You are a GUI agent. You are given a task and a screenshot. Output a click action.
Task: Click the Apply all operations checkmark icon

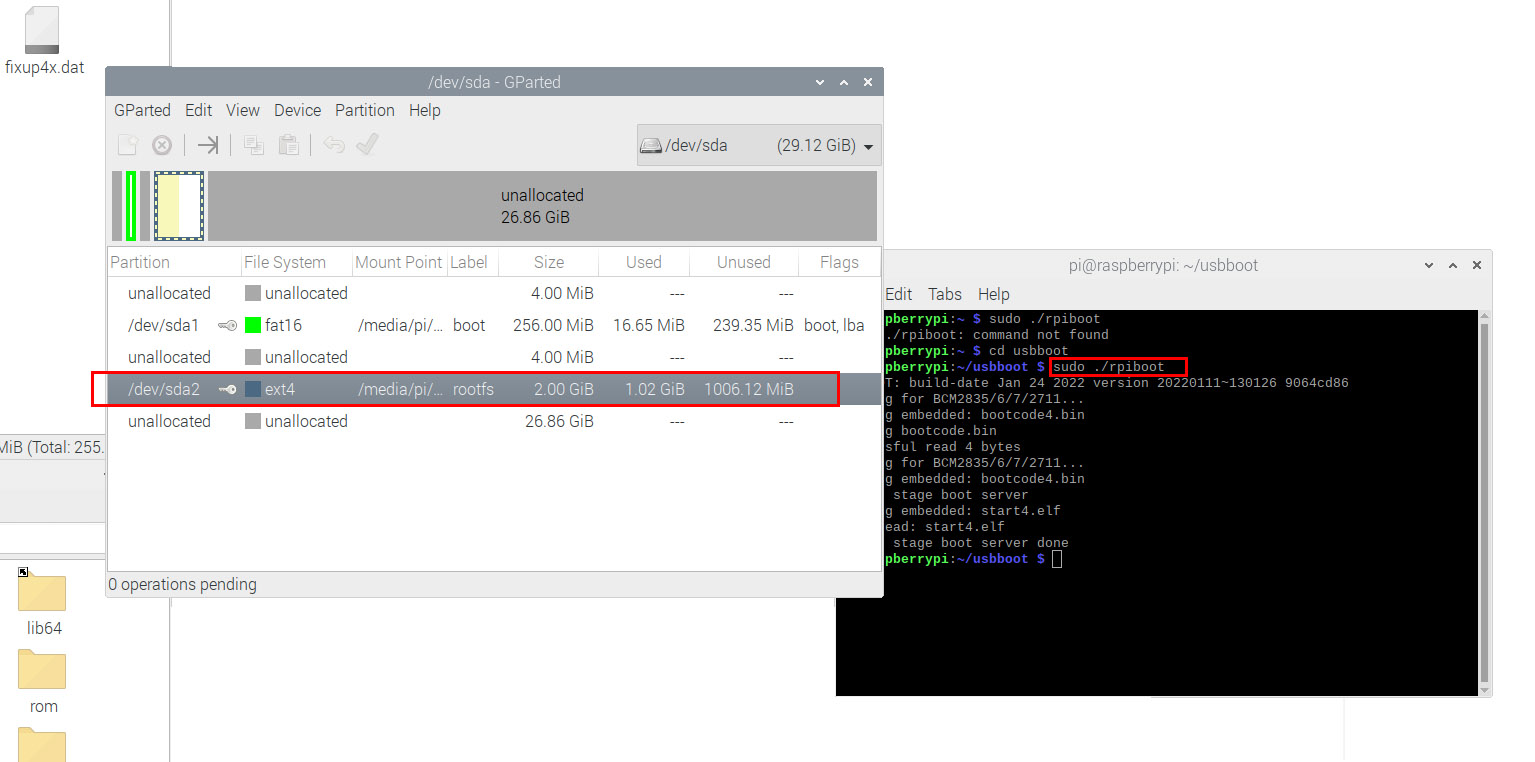(367, 145)
